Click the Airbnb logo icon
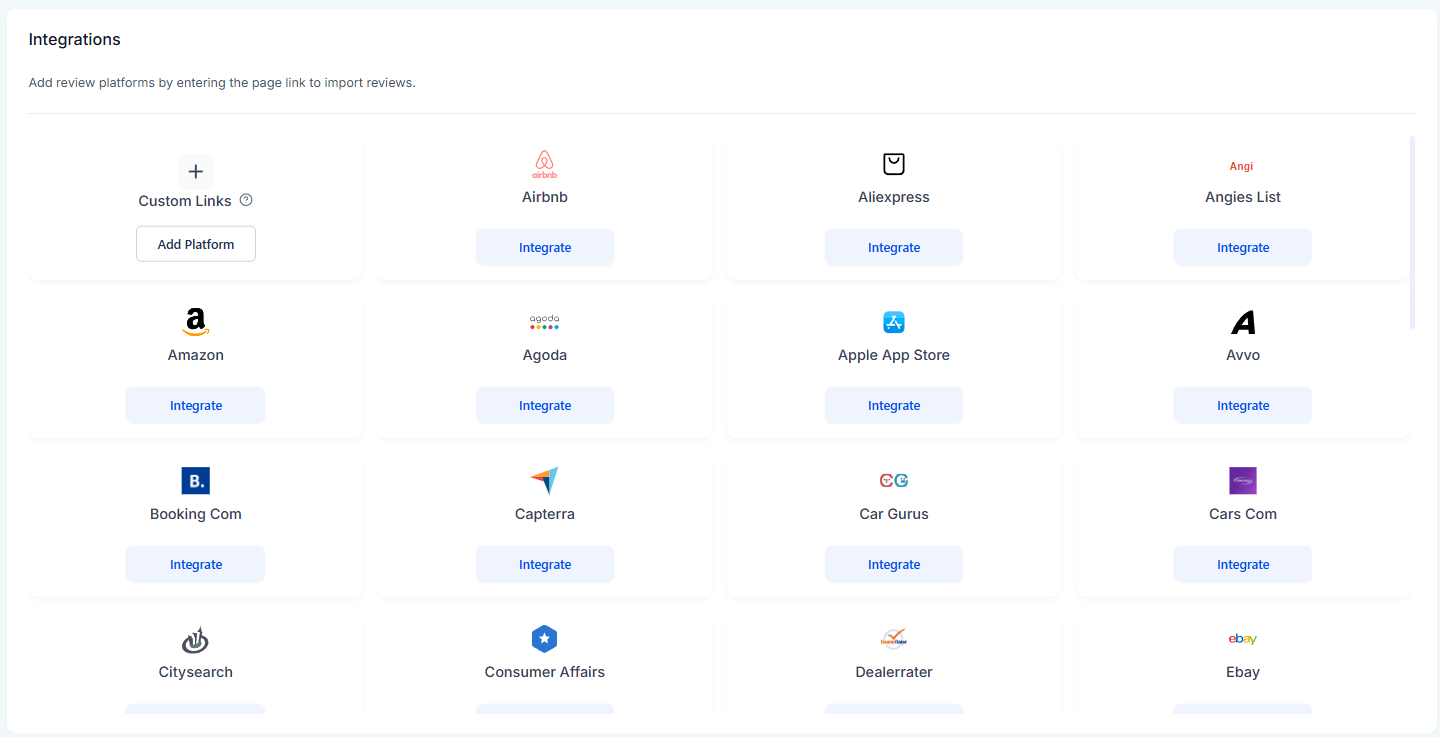 click(x=544, y=164)
